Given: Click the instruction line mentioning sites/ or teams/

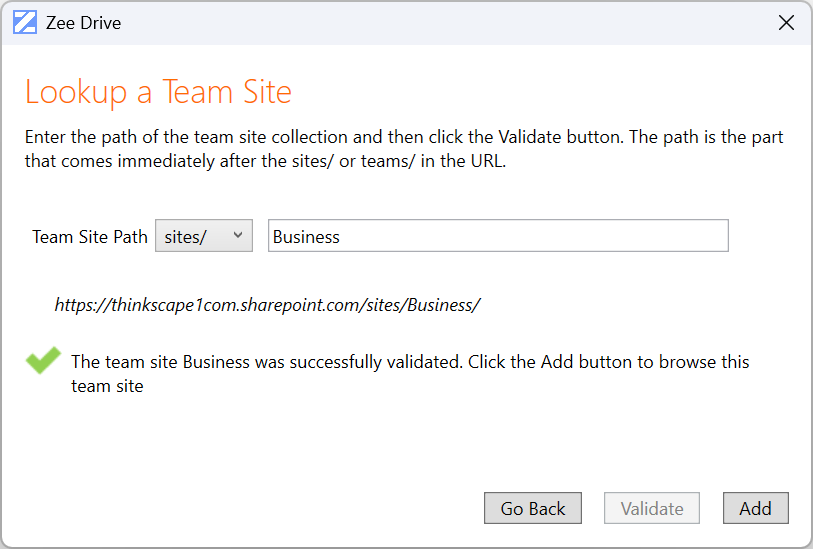Looking at the screenshot, I should point(265,160).
